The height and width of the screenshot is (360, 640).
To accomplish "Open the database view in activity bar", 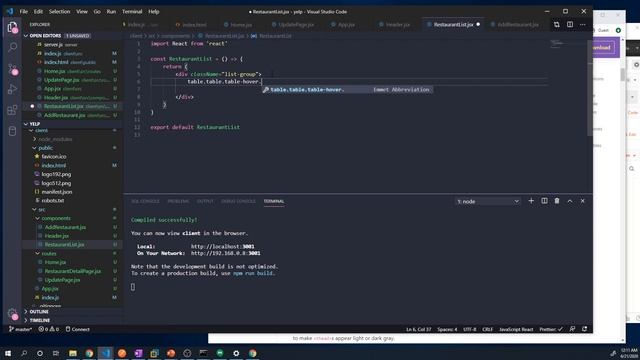I will point(12,131).
